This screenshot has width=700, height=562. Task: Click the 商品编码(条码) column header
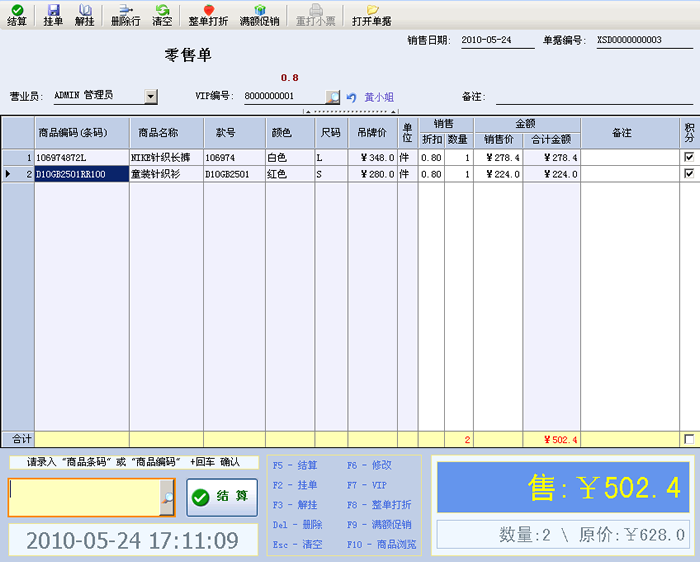tap(82, 133)
